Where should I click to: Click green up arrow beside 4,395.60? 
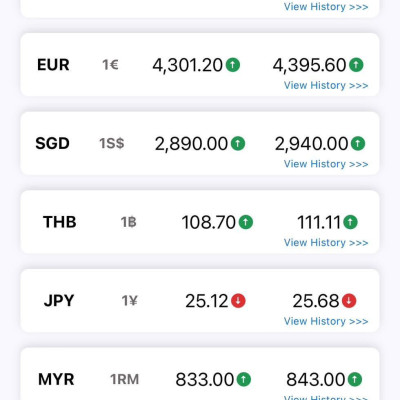click(x=356, y=65)
